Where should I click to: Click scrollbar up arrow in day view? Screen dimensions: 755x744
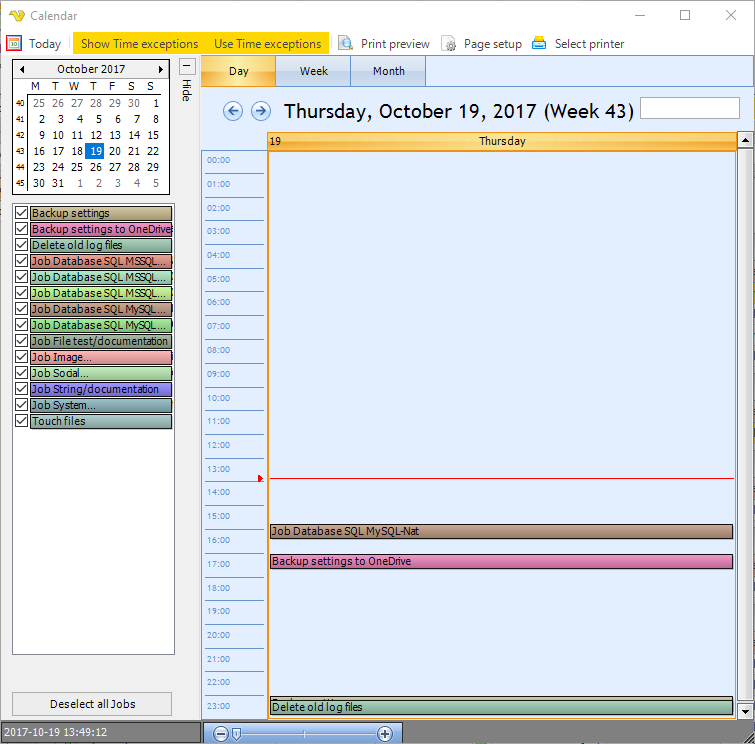(x=745, y=140)
